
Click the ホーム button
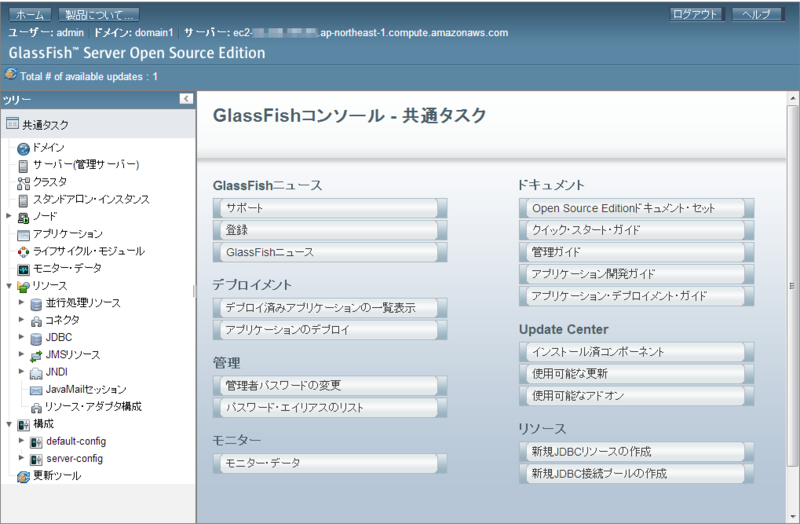30,15
